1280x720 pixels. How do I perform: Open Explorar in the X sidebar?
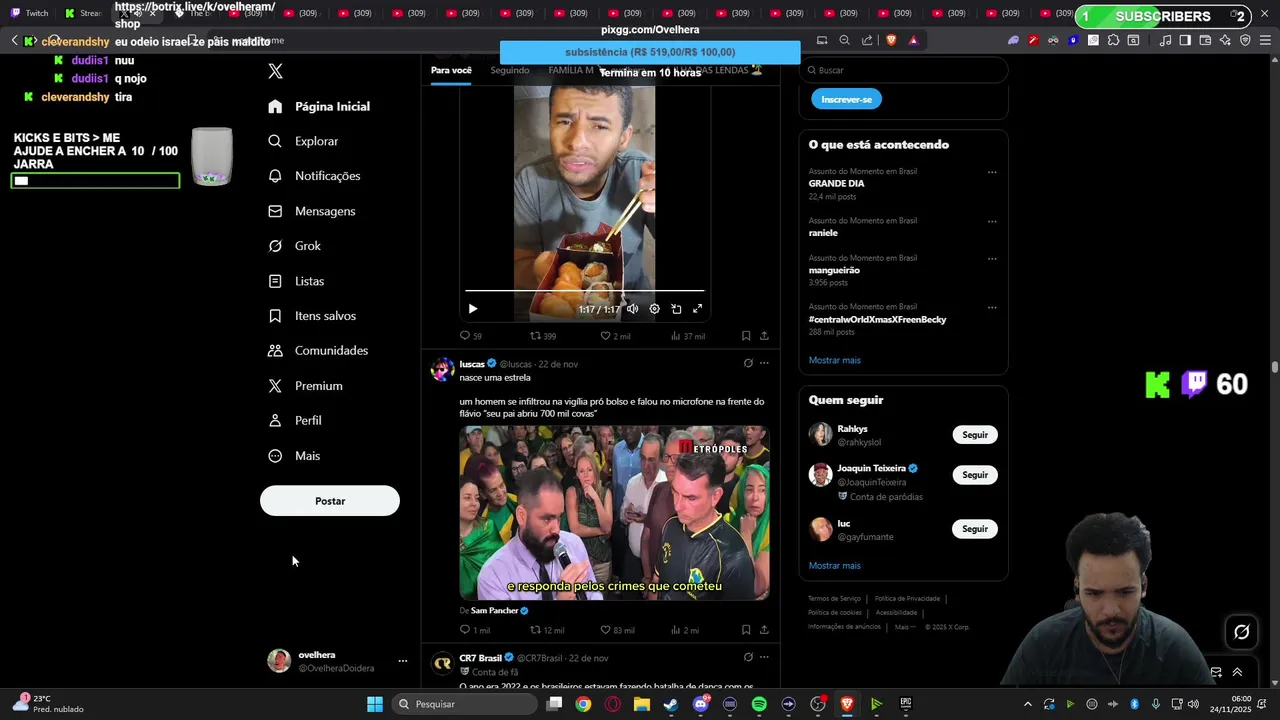[x=303, y=141]
